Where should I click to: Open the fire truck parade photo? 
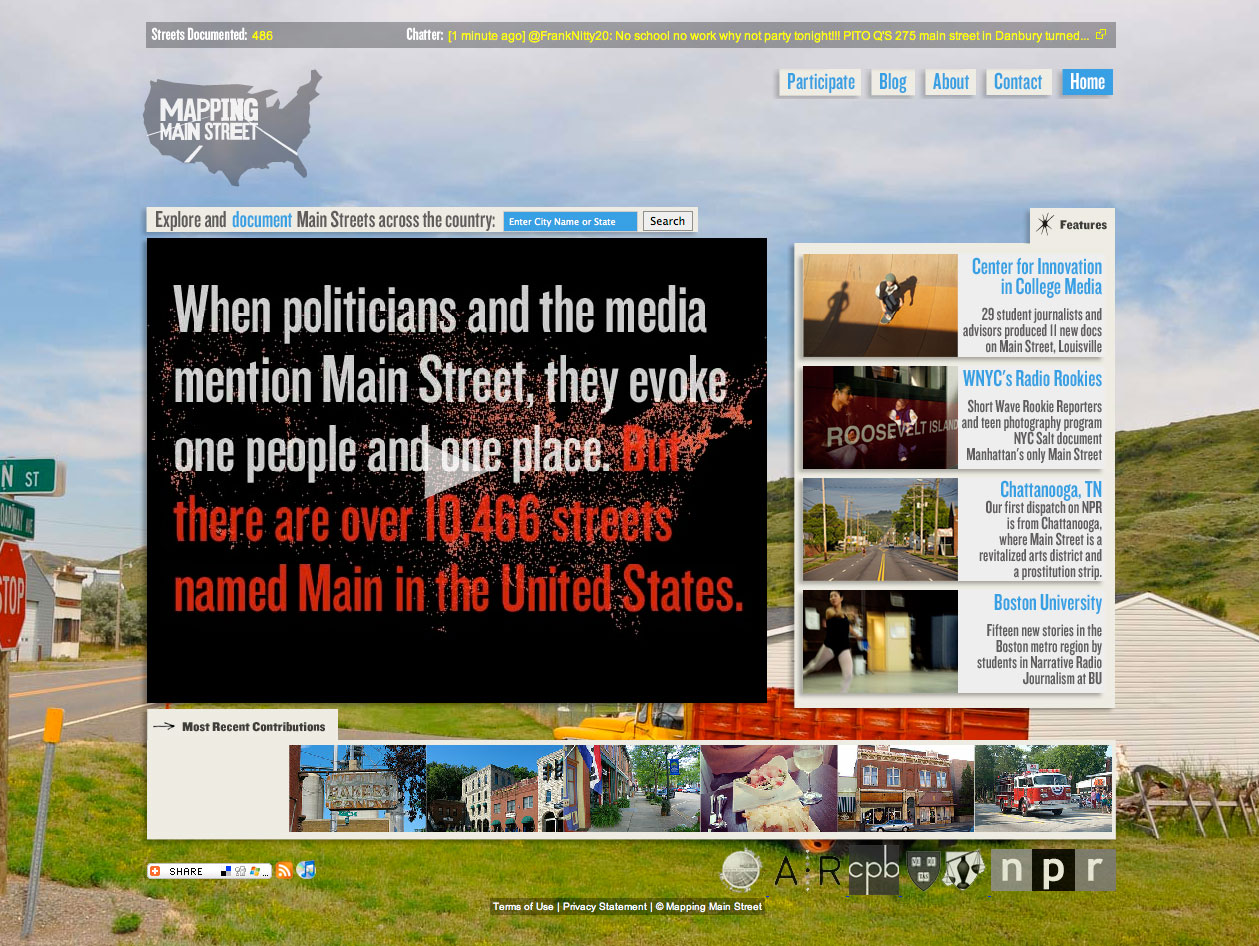click(1043, 788)
